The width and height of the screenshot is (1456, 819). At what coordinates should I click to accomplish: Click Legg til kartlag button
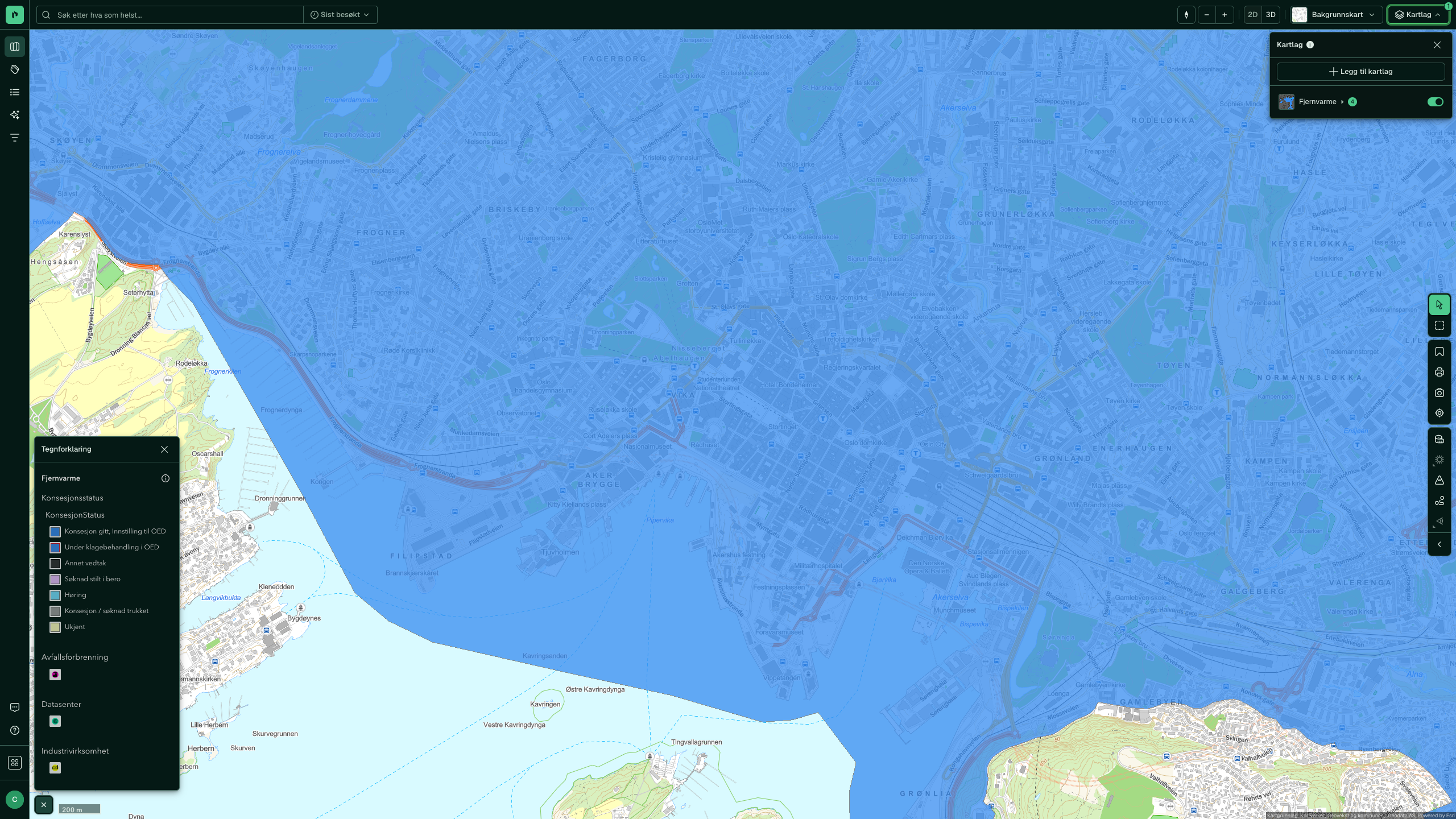click(1360, 72)
